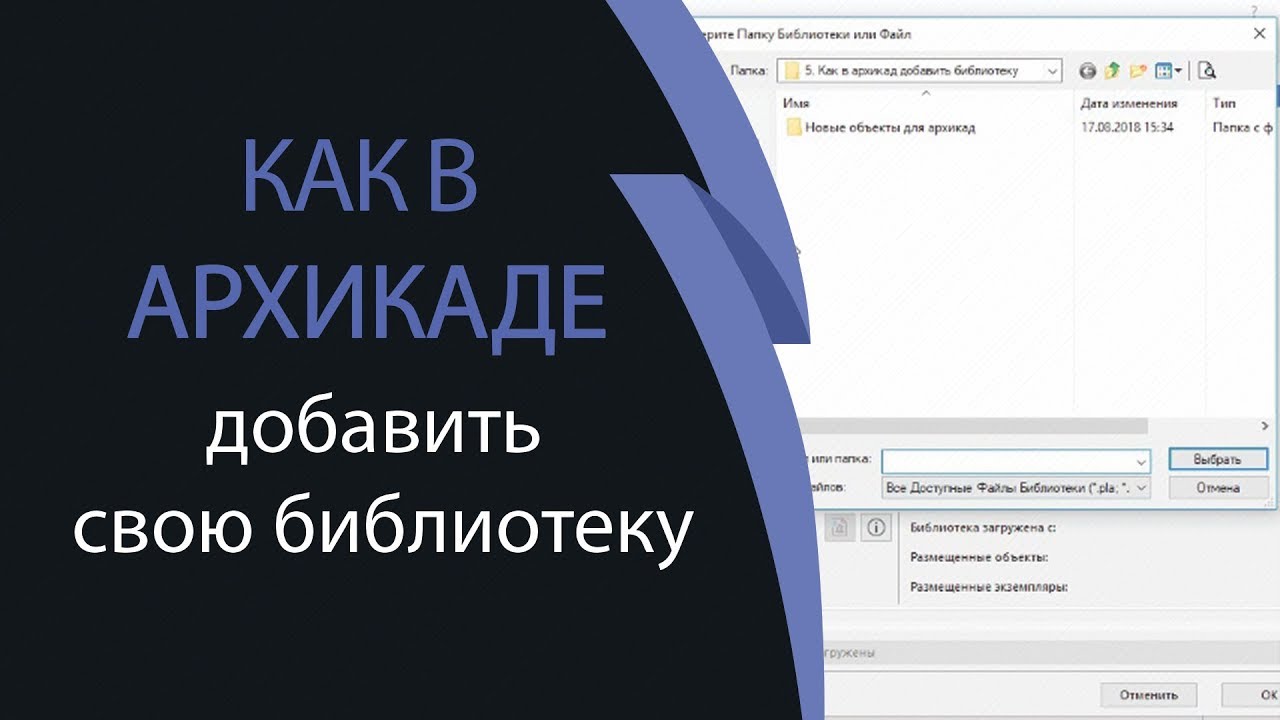Open the file or folder name combo arrow
Image resolution: width=1280 pixels, height=720 pixels.
pos(1141,461)
